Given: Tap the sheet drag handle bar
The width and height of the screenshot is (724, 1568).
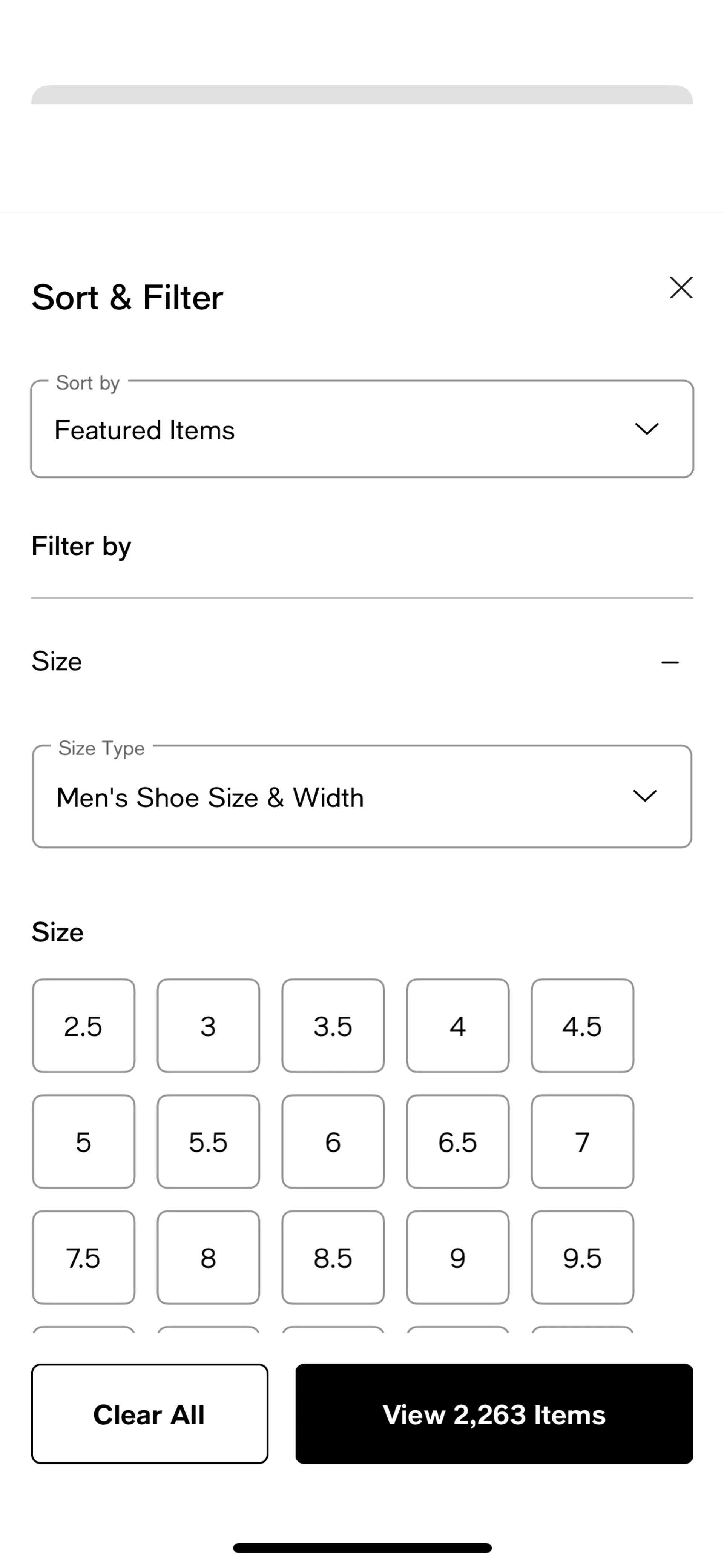Looking at the screenshot, I should pyautogui.click(x=362, y=95).
